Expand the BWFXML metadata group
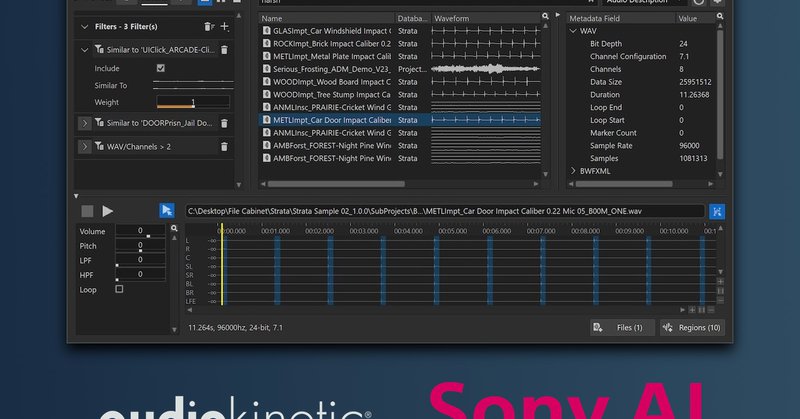 [573, 171]
